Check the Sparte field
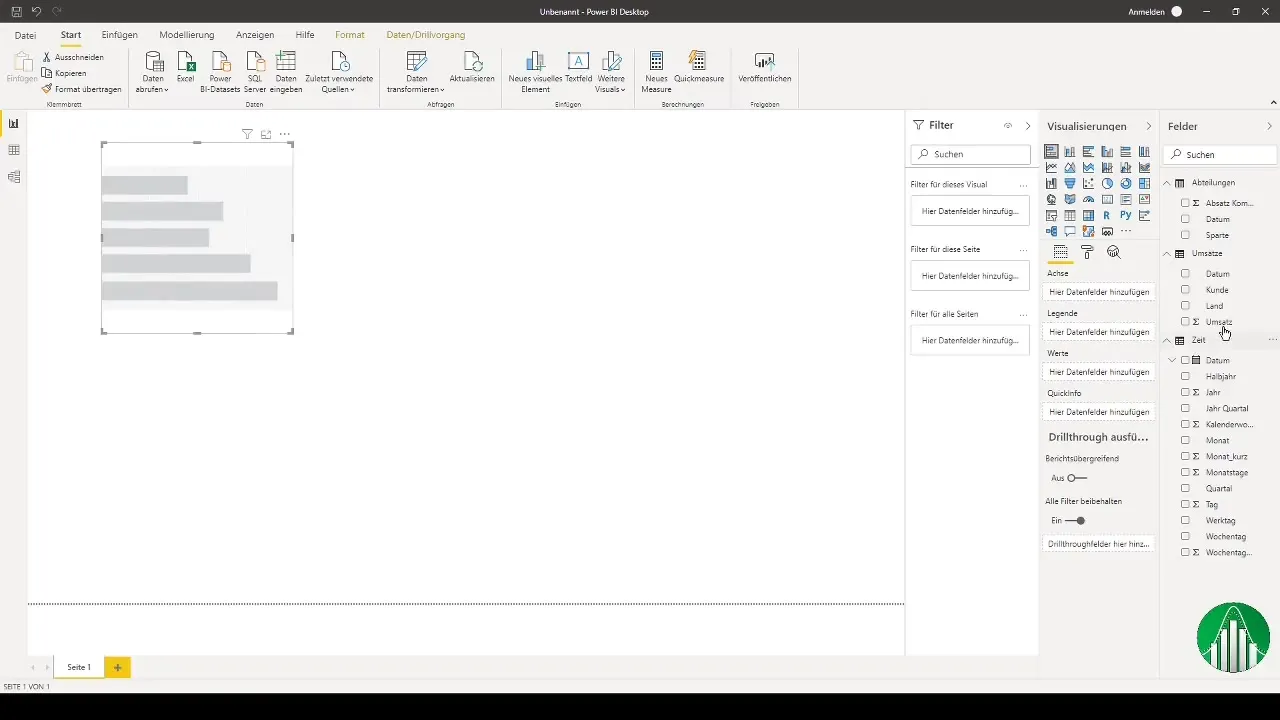Image resolution: width=1280 pixels, height=720 pixels. (1185, 235)
